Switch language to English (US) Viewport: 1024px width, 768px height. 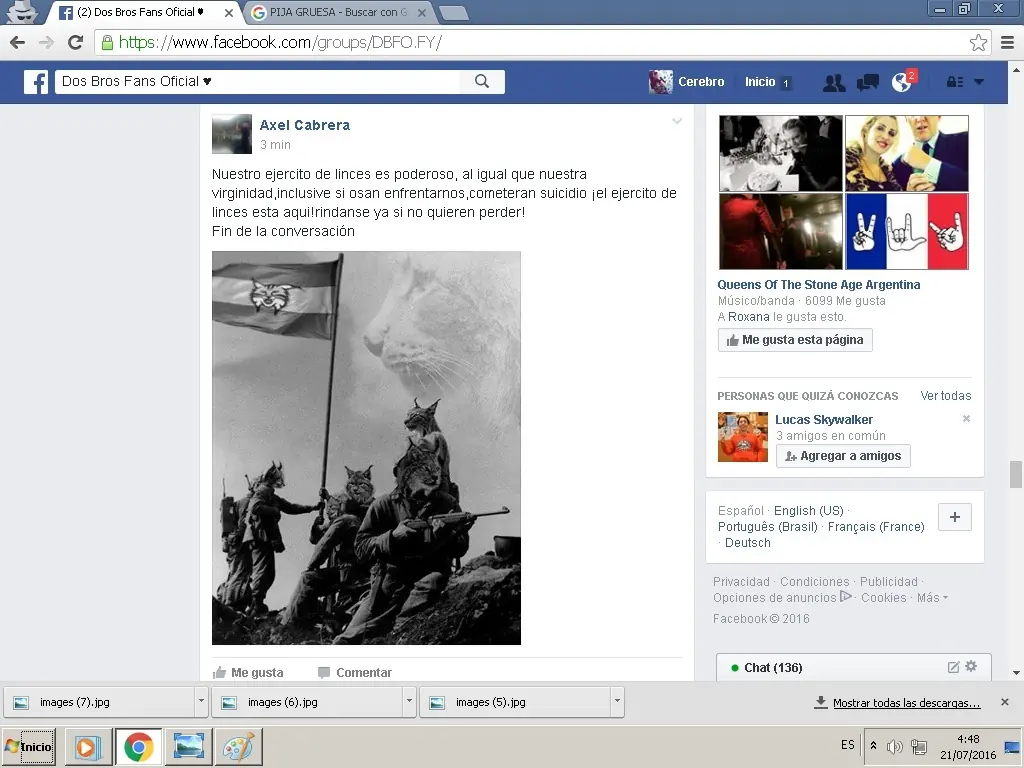808,511
